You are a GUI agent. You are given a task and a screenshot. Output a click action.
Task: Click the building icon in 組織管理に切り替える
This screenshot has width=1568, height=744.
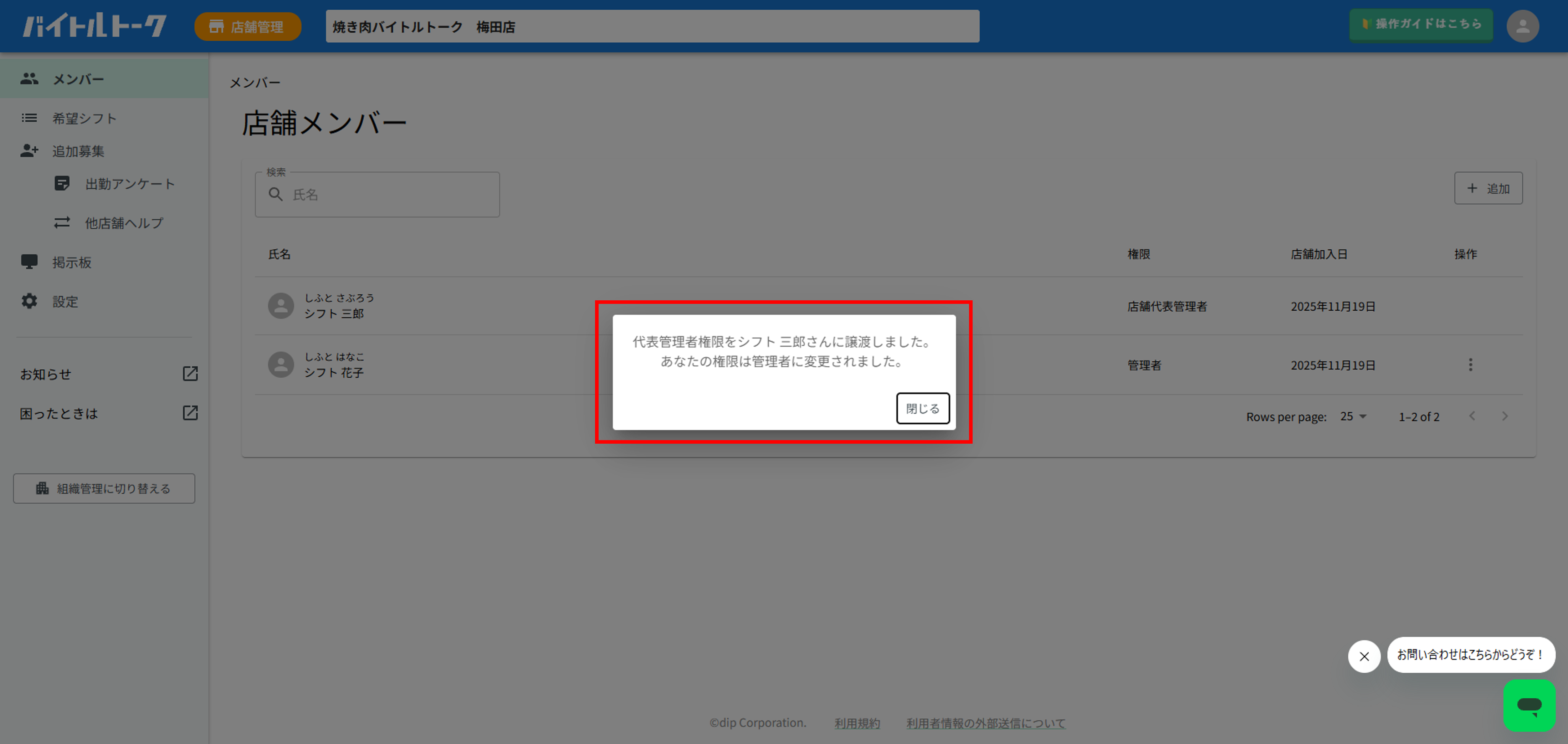pyautogui.click(x=42, y=488)
